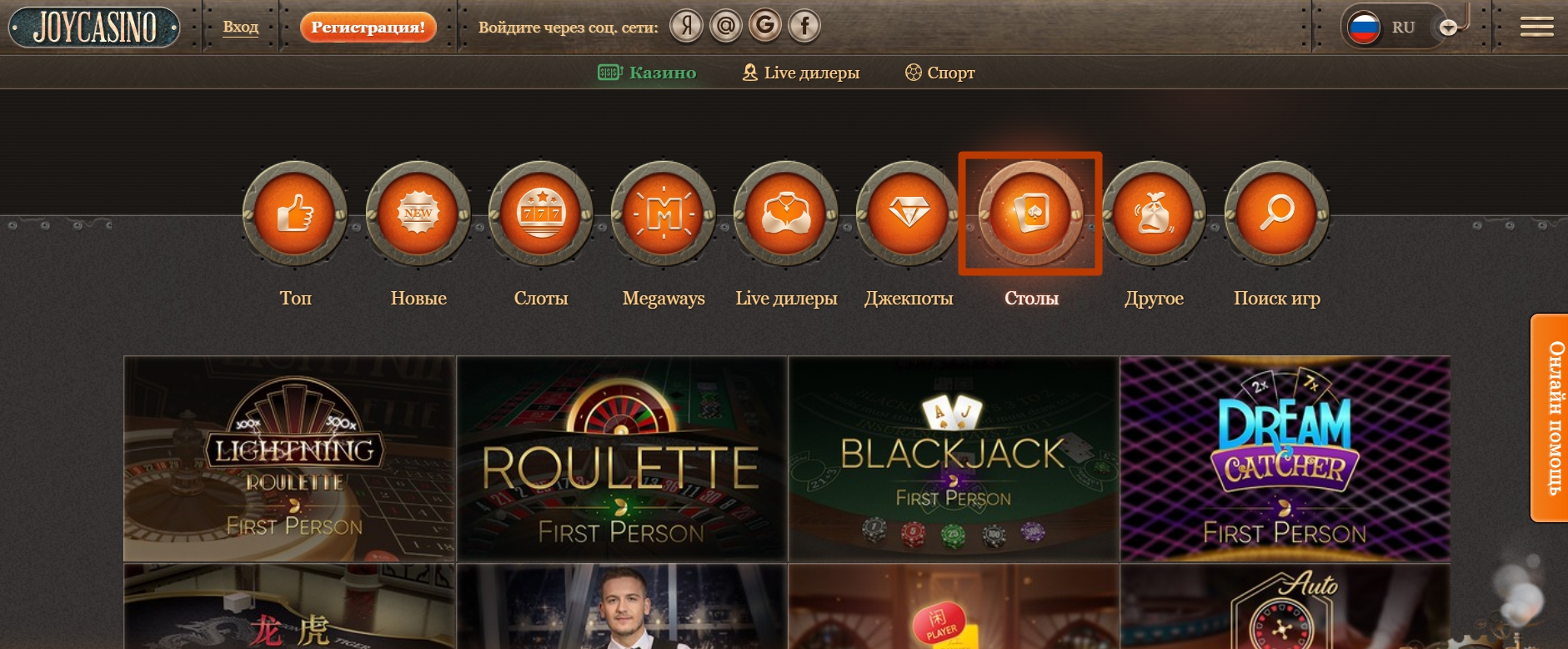This screenshot has width=1568, height=649.
Task: Switch to the Live дилеры top tab
Action: (801, 73)
